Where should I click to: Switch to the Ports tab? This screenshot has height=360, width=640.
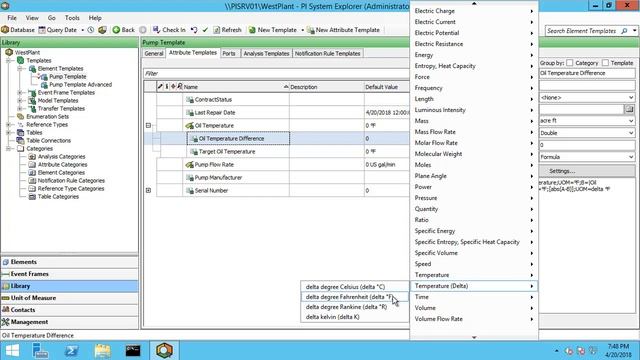(229, 53)
